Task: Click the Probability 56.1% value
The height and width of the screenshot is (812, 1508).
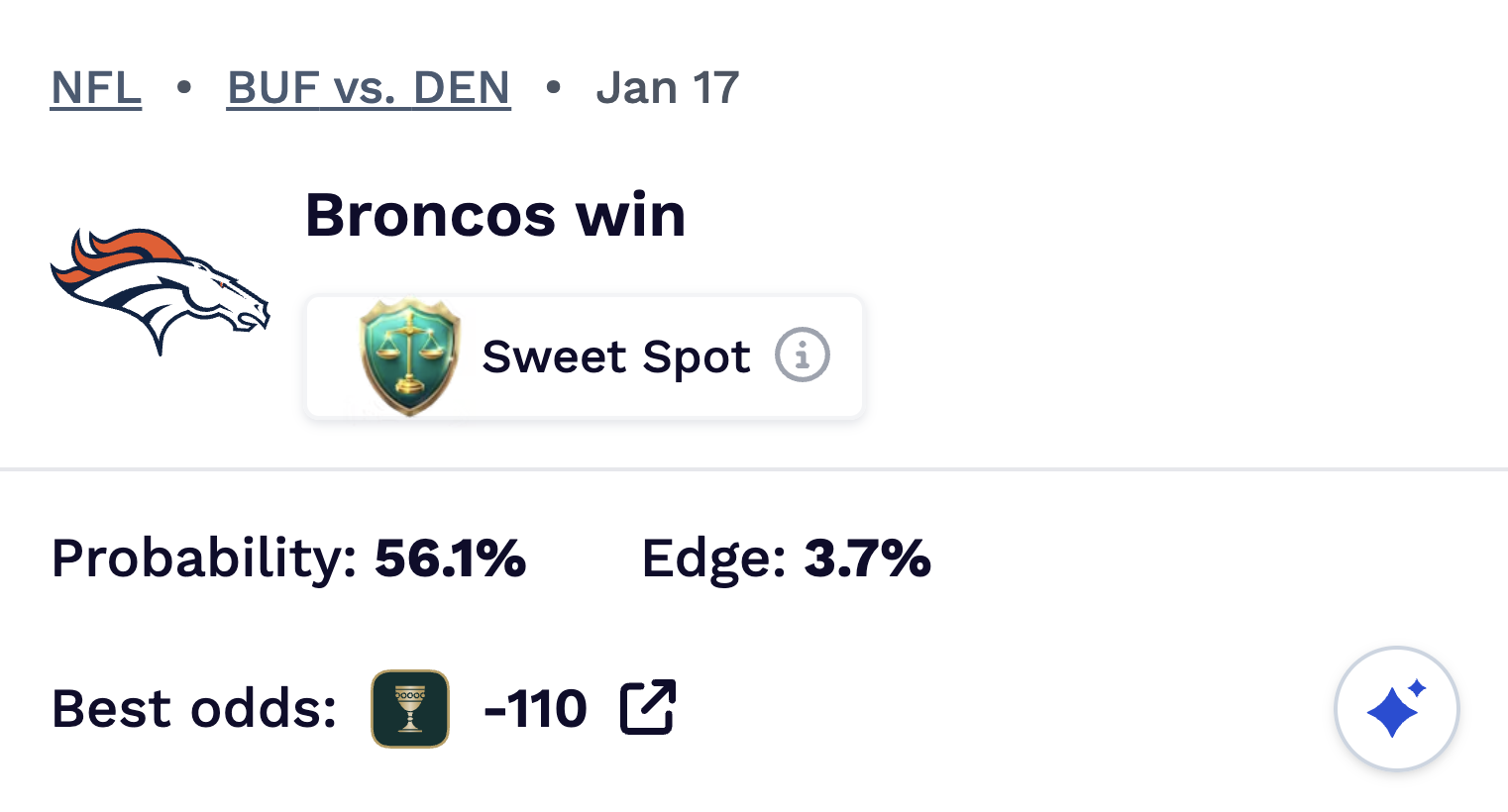Action: pos(451,559)
